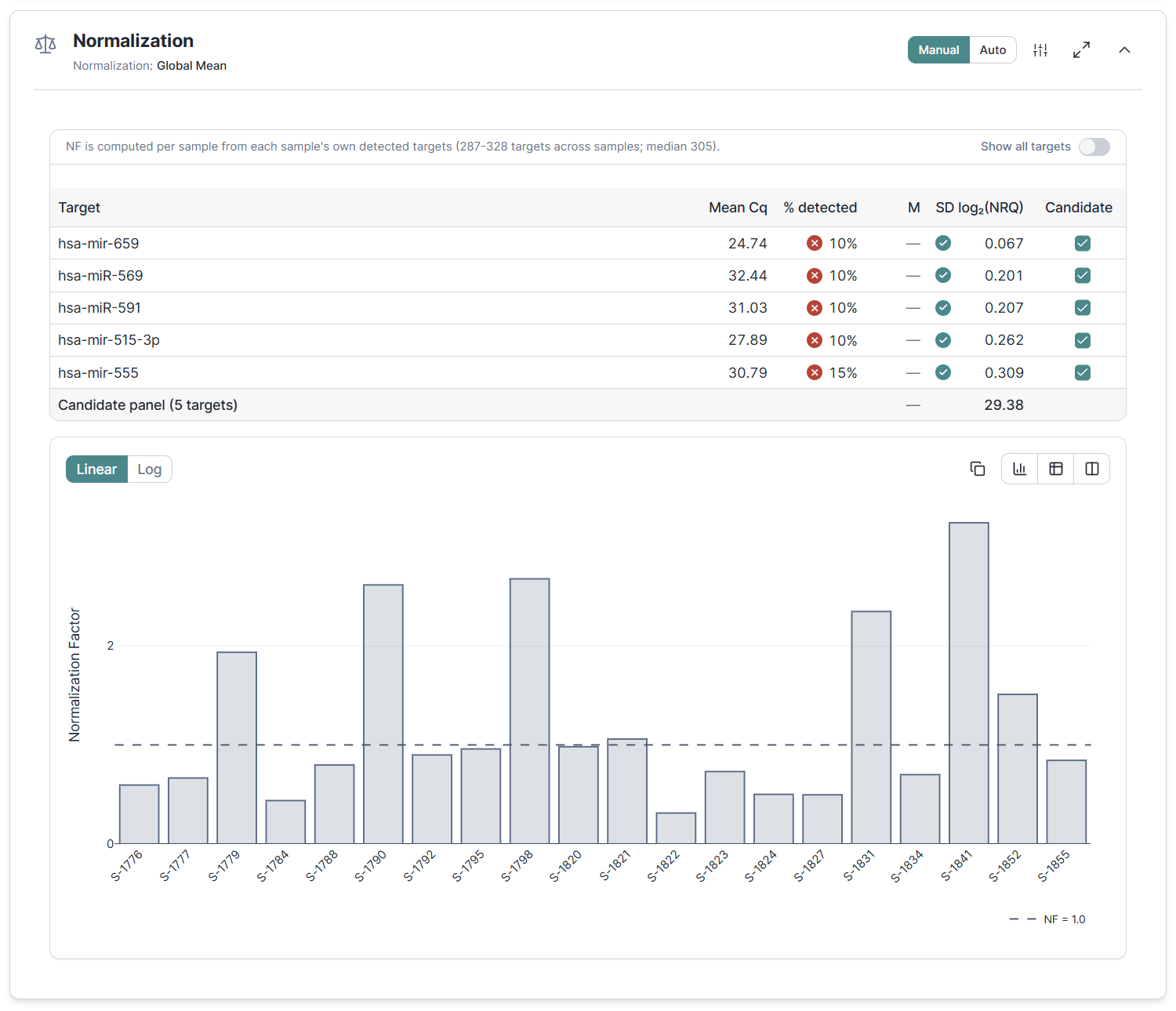The height and width of the screenshot is (1011, 1176).
Task: Click hsa-mir-659 target name
Action: click(x=99, y=244)
